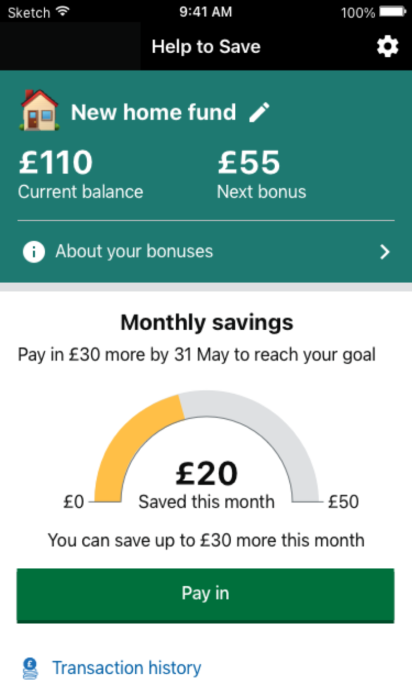Viewport: 412px width, 698px height.
Task: Tap the £20 saved this month figure
Action: point(206,474)
